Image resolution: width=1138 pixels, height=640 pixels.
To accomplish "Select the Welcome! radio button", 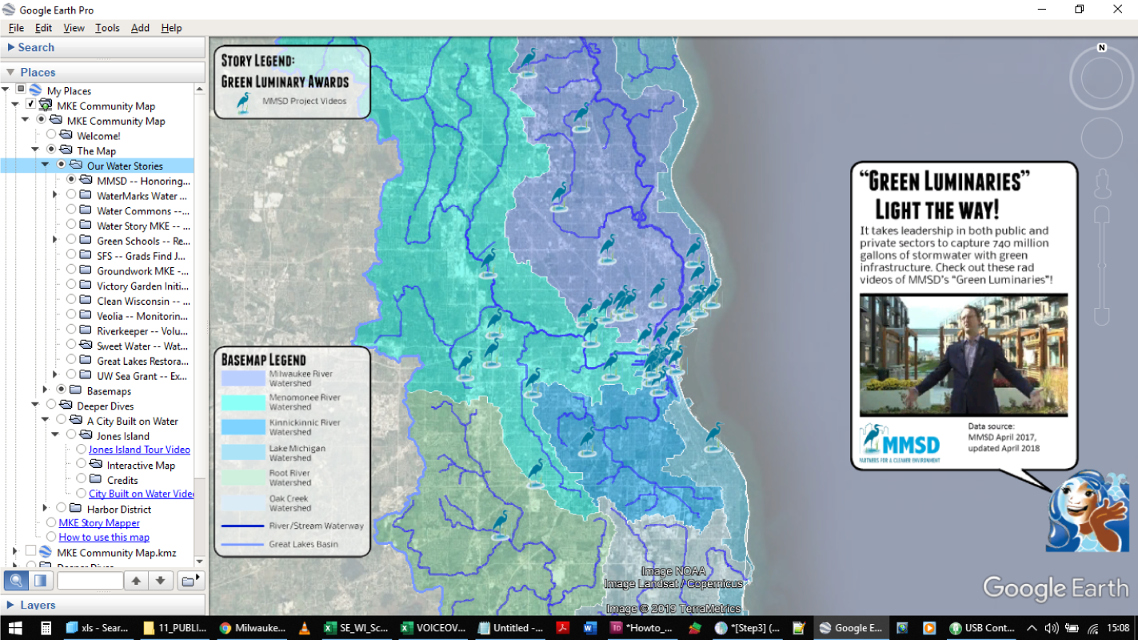I will pyautogui.click(x=51, y=135).
